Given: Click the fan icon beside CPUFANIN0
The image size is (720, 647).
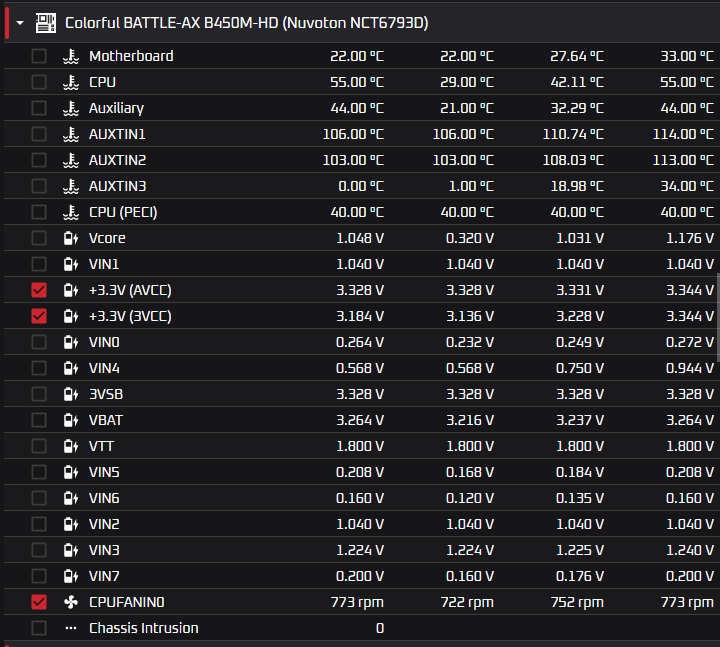Looking at the screenshot, I should 70,602.
